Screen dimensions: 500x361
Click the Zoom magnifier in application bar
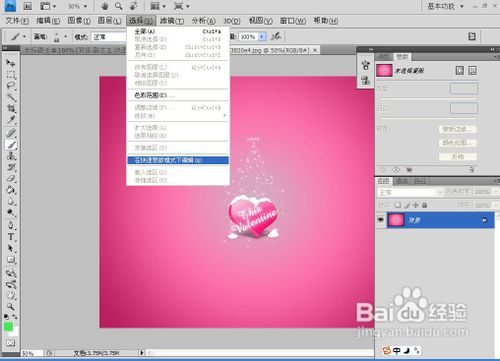pos(119,6)
